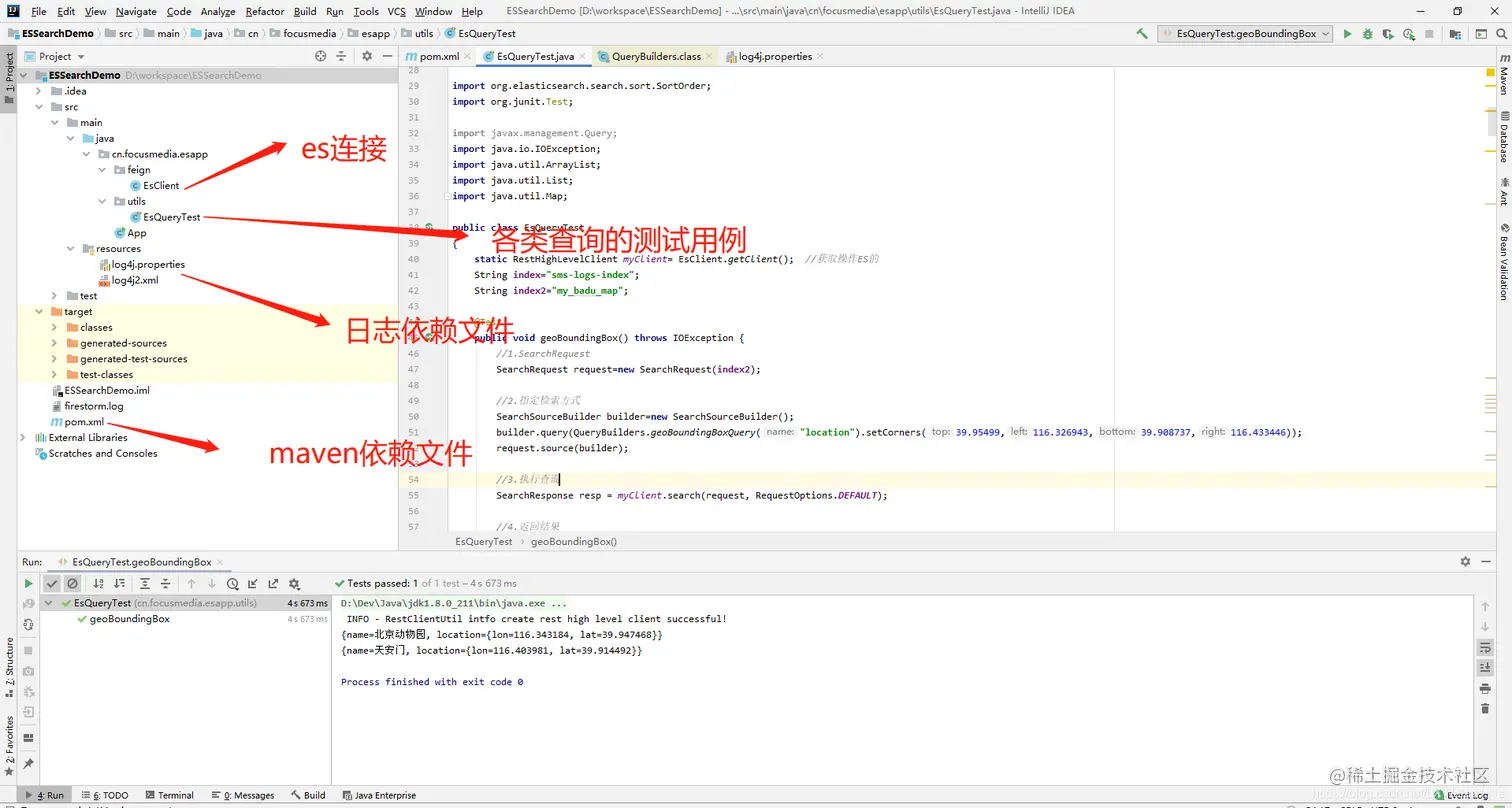Open the 6: TODO tool window
Viewport: 1512px width, 808px height.
tap(105, 795)
